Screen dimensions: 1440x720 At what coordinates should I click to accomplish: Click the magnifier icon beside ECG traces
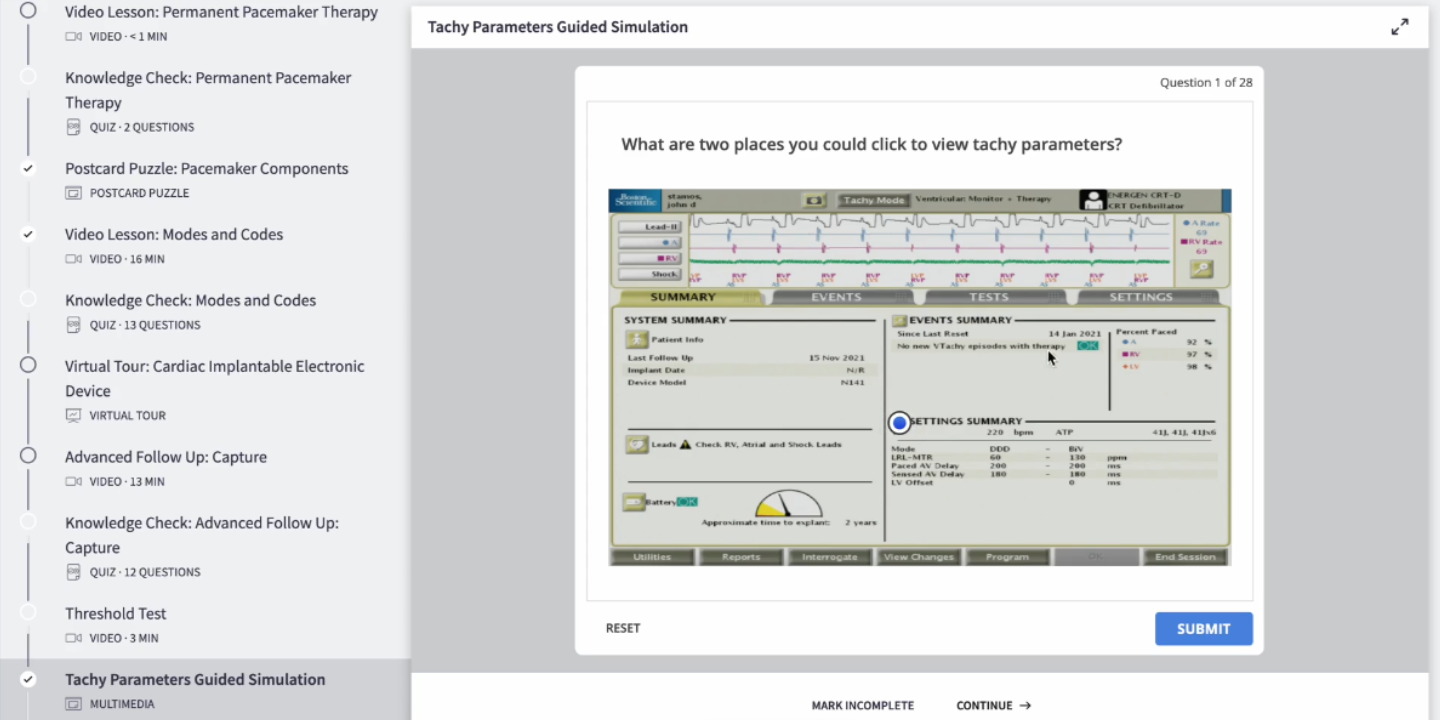(x=1201, y=268)
